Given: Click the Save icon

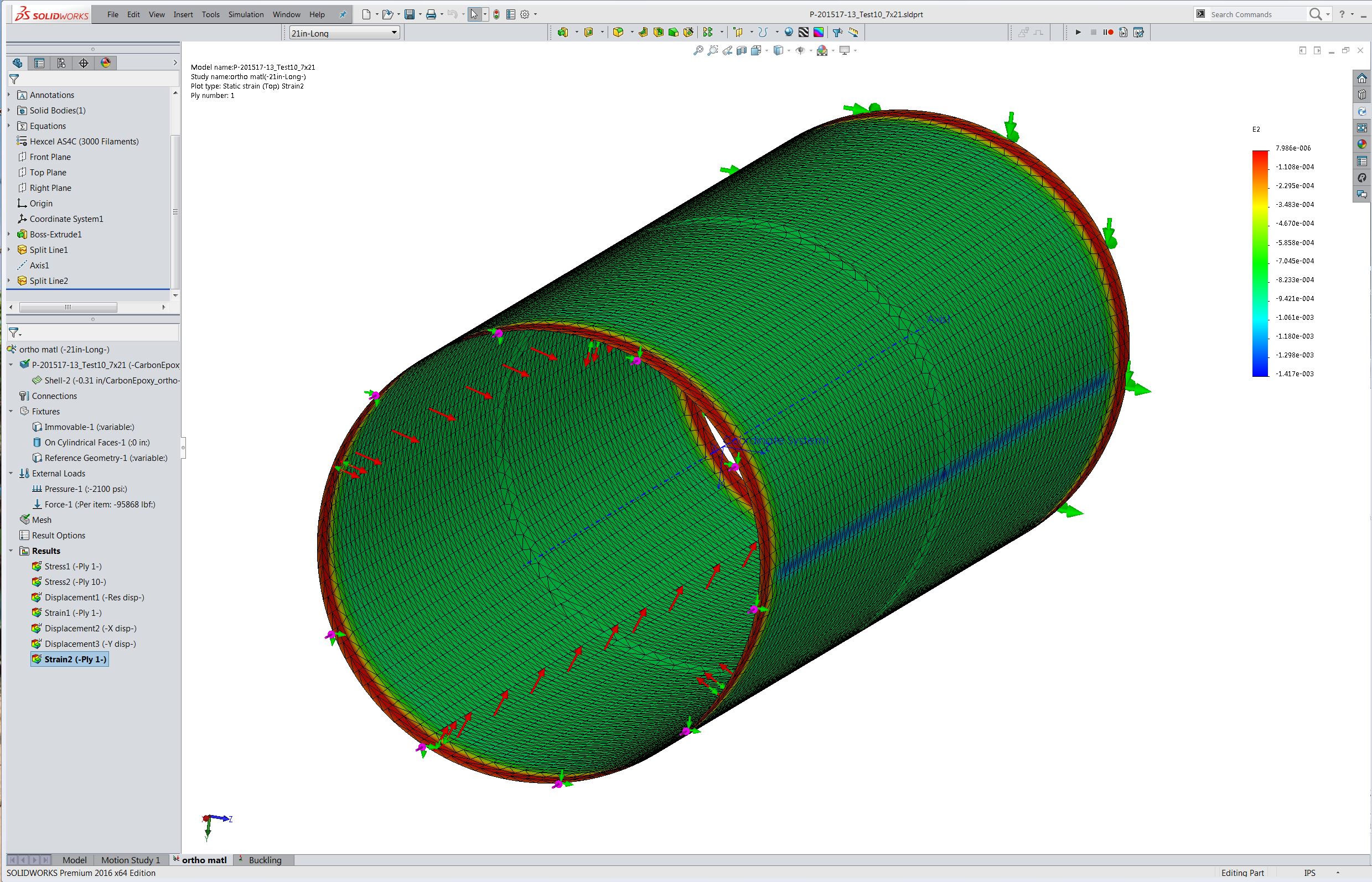Looking at the screenshot, I should pyautogui.click(x=410, y=14).
